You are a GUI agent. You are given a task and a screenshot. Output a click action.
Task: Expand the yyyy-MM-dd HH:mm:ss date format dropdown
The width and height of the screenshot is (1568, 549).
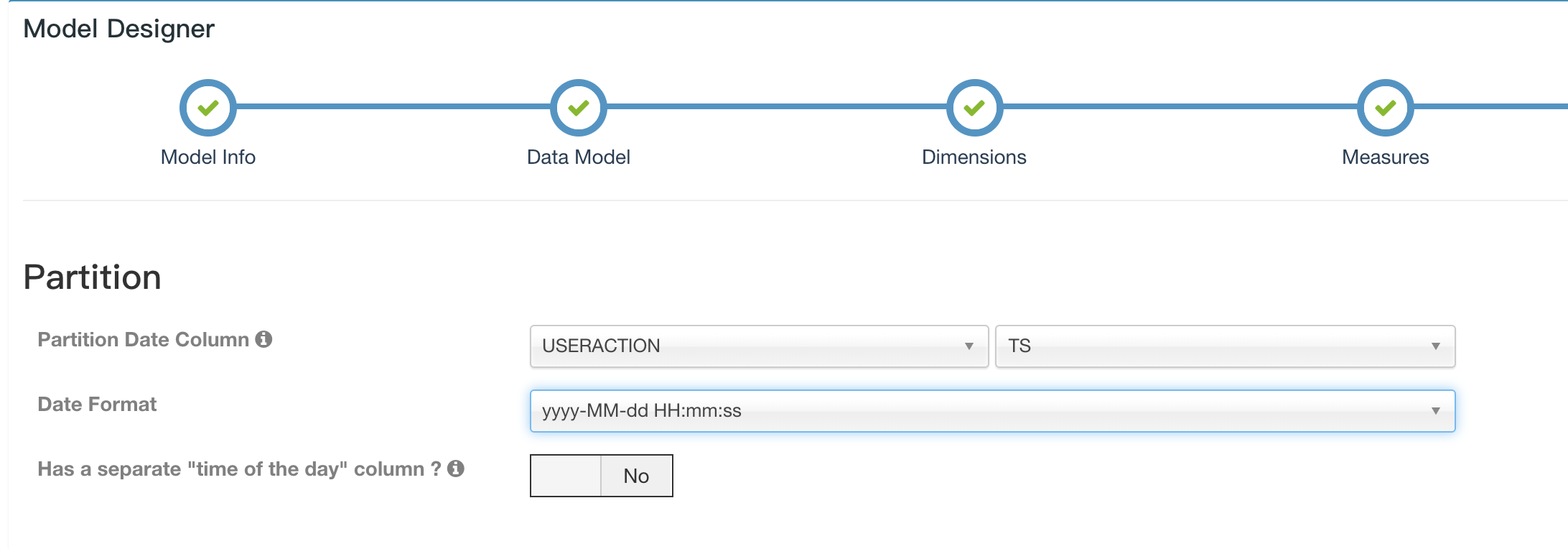tap(991, 411)
